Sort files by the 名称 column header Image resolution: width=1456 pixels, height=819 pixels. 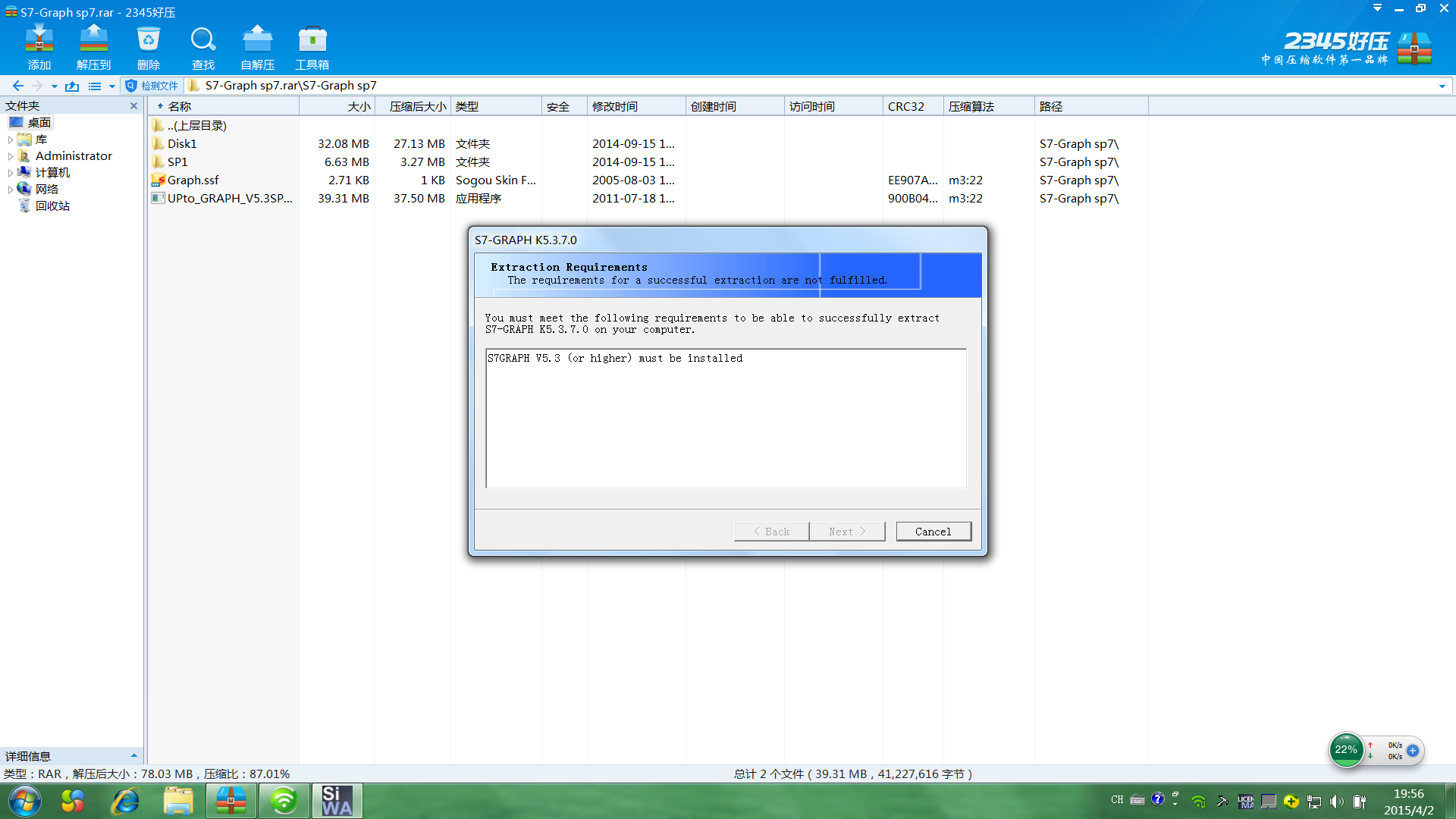[x=180, y=106]
